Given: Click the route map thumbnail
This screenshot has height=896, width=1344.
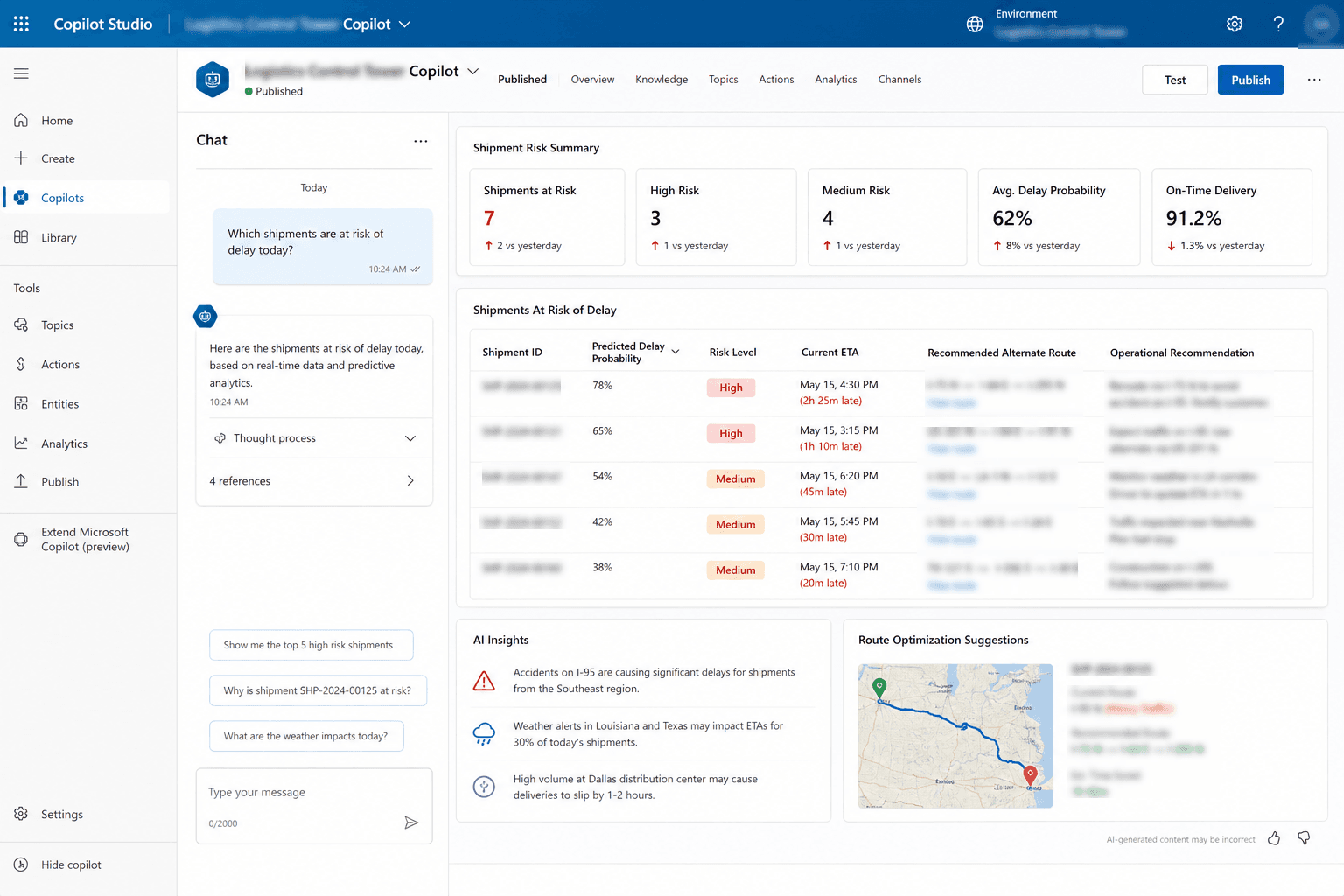Looking at the screenshot, I should [x=955, y=736].
